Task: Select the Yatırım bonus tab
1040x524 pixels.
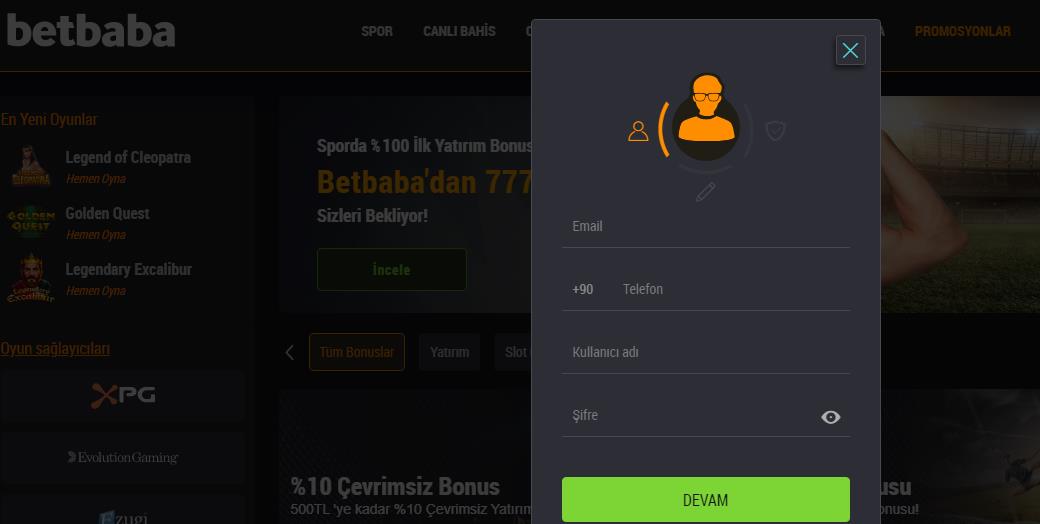Action: (x=449, y=352)
